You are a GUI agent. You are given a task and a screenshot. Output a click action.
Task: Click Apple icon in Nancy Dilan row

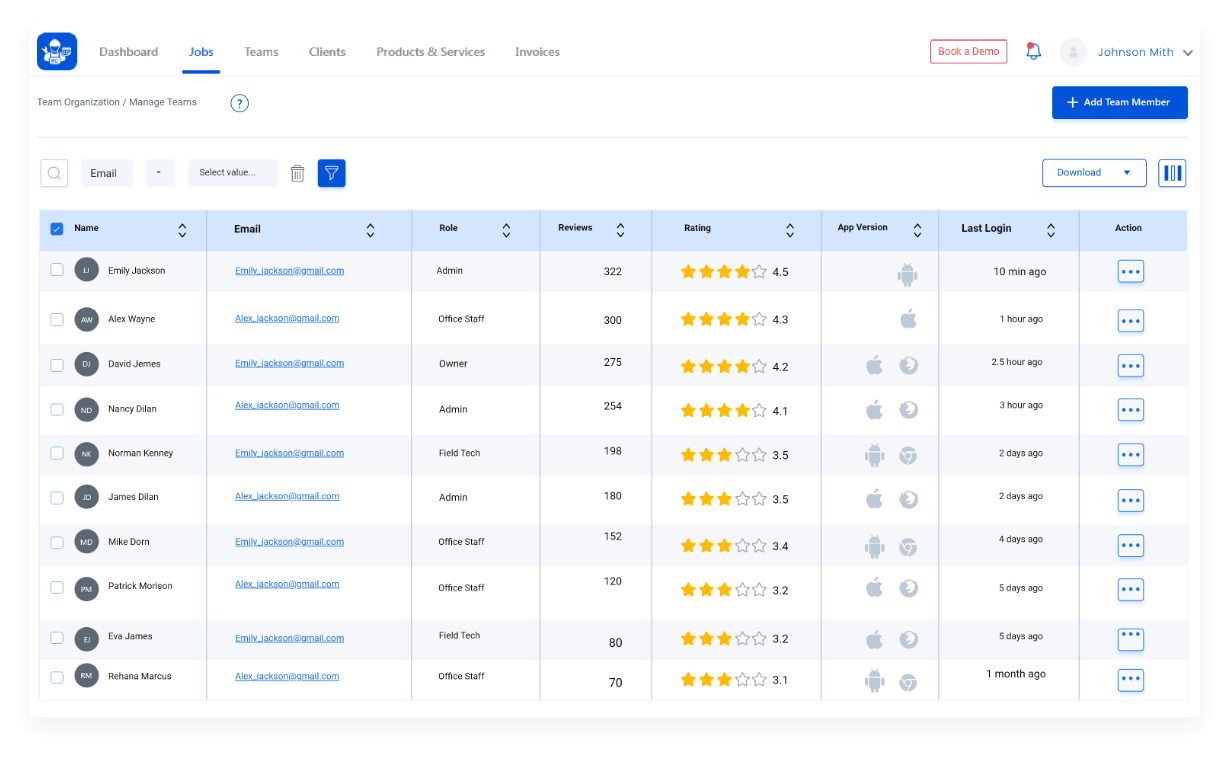(x=875, y=409)
